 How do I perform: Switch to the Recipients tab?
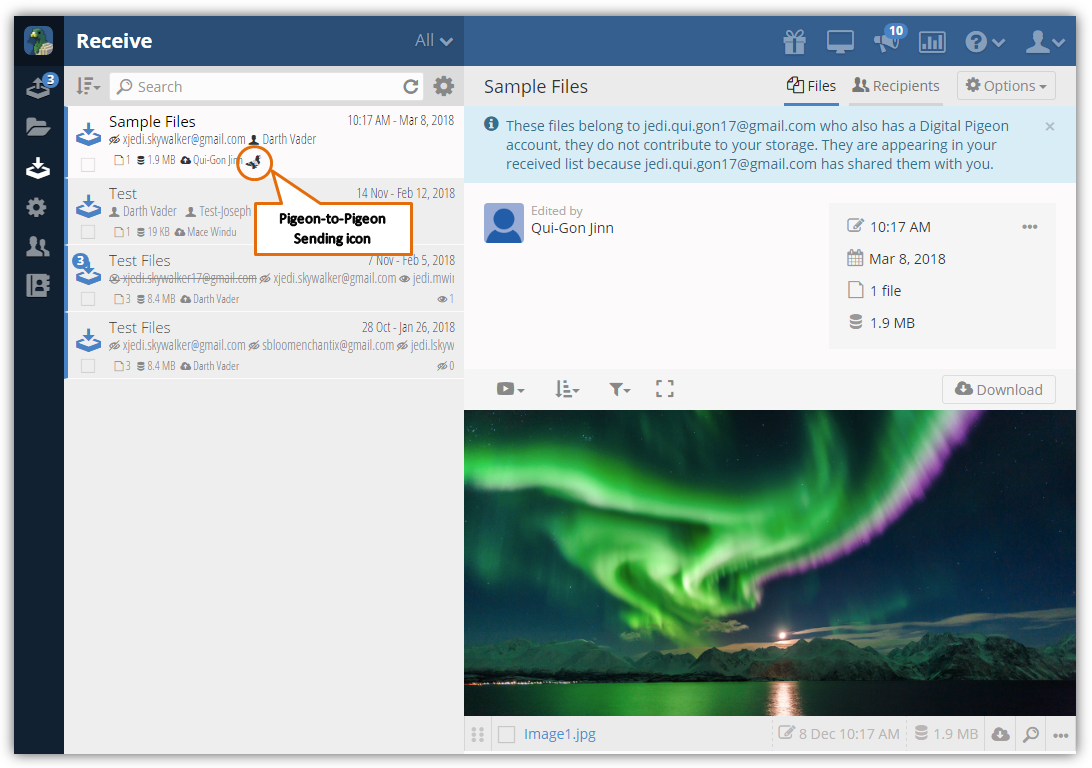point(896,86)
